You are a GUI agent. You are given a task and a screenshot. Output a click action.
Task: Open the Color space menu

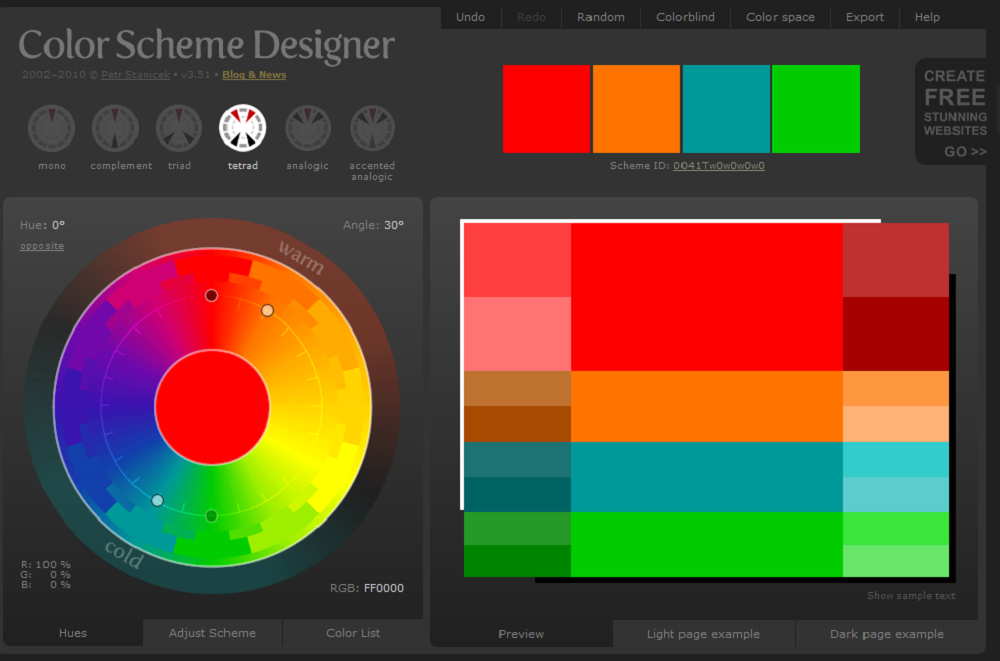[x=780, y=17]
